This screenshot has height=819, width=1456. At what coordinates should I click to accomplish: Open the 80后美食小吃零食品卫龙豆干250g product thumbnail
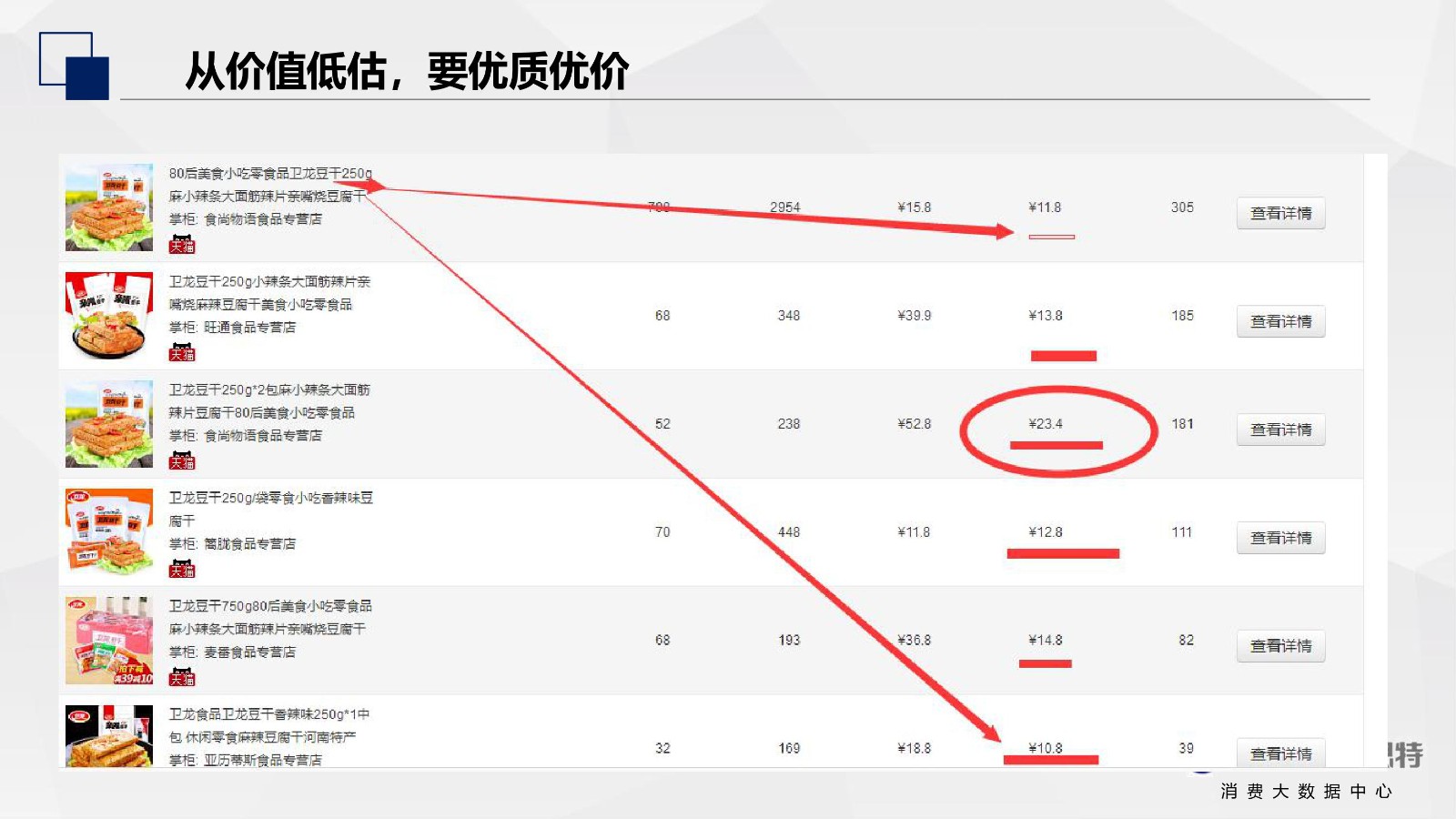point(109,207)
